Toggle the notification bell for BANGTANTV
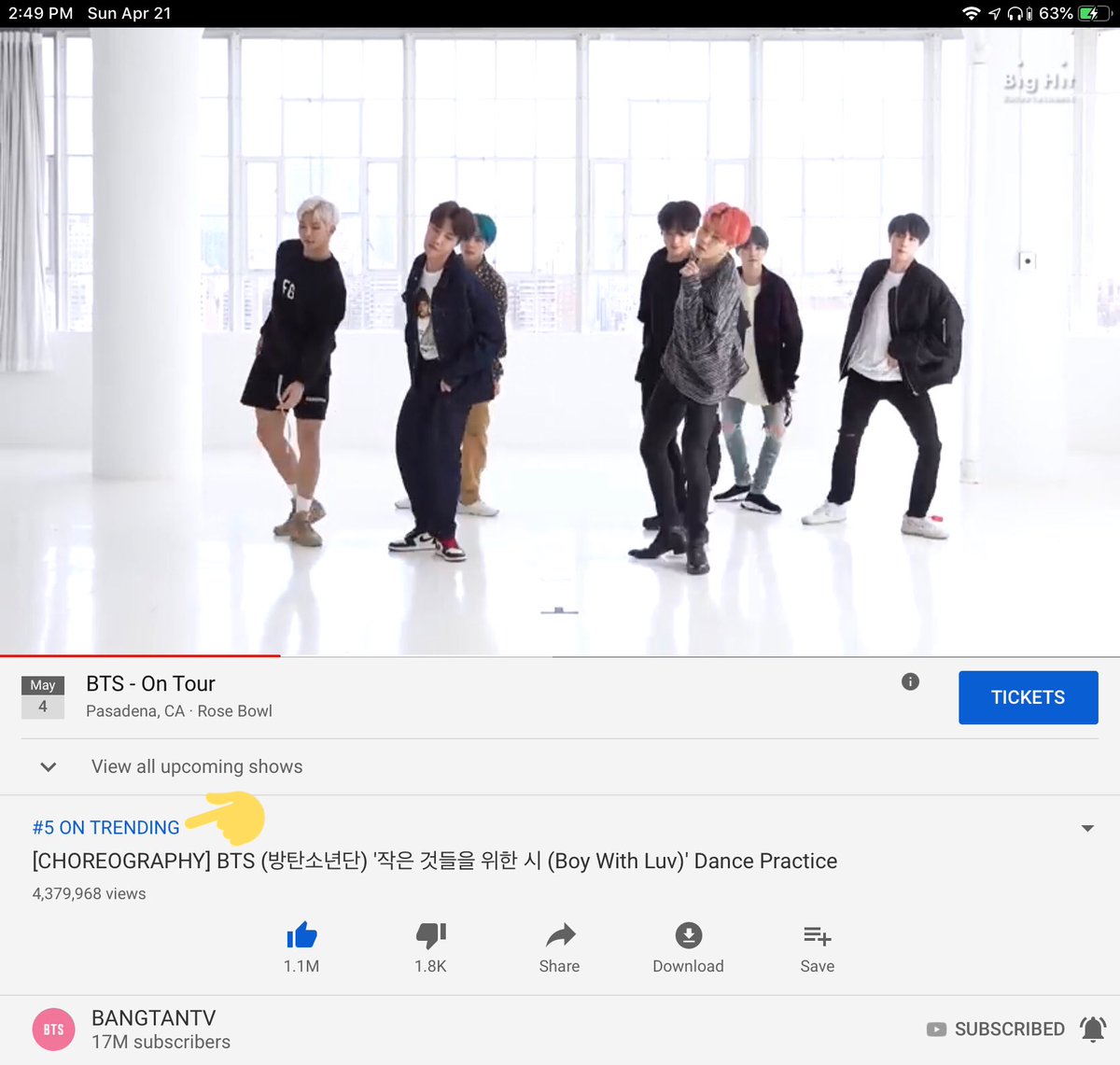Image resolution: width=1120 pixels, height=1065 pixels. tap(1092, 1029)
